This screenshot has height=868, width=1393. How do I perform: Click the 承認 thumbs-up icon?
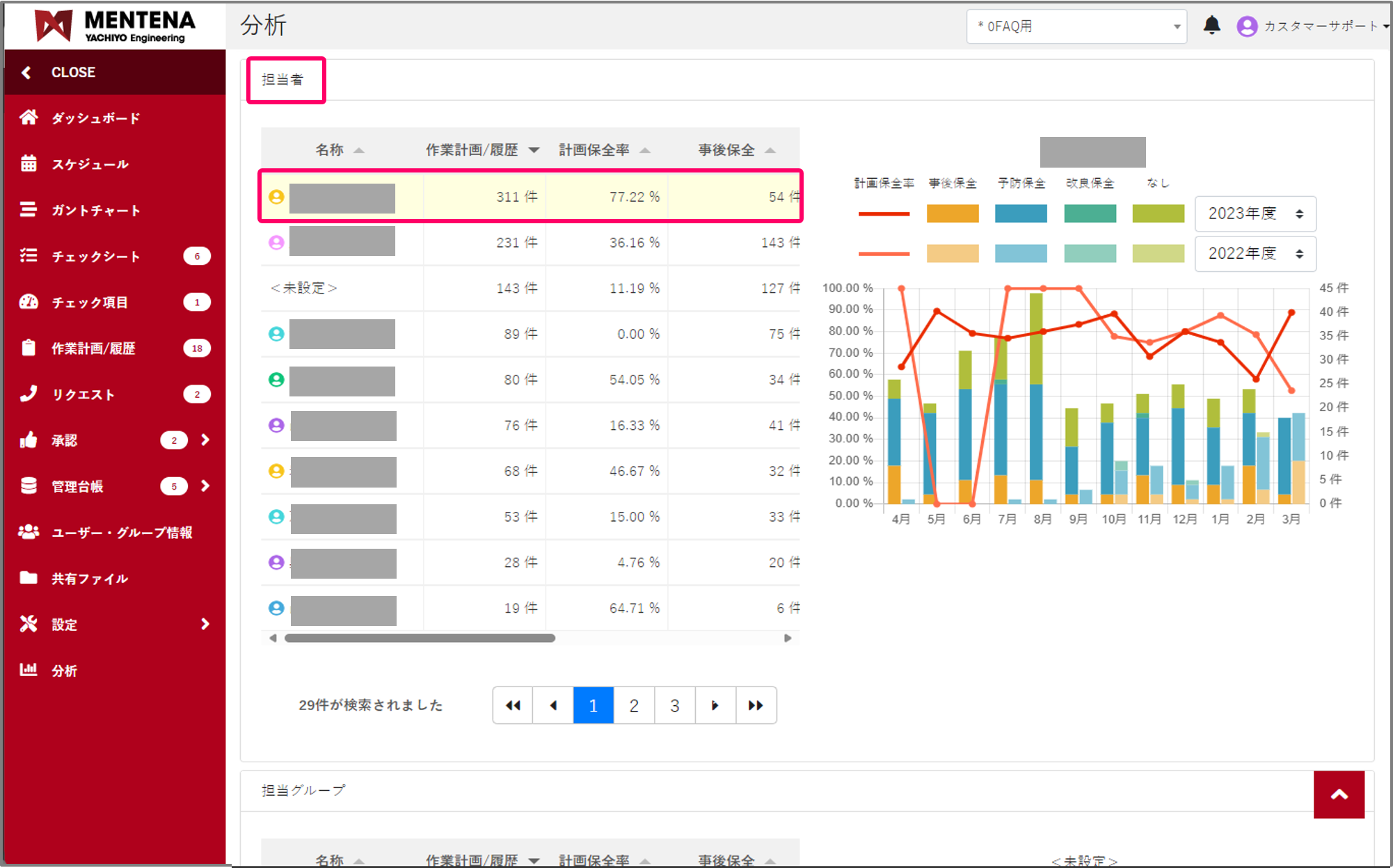click(x=29, y=440)
